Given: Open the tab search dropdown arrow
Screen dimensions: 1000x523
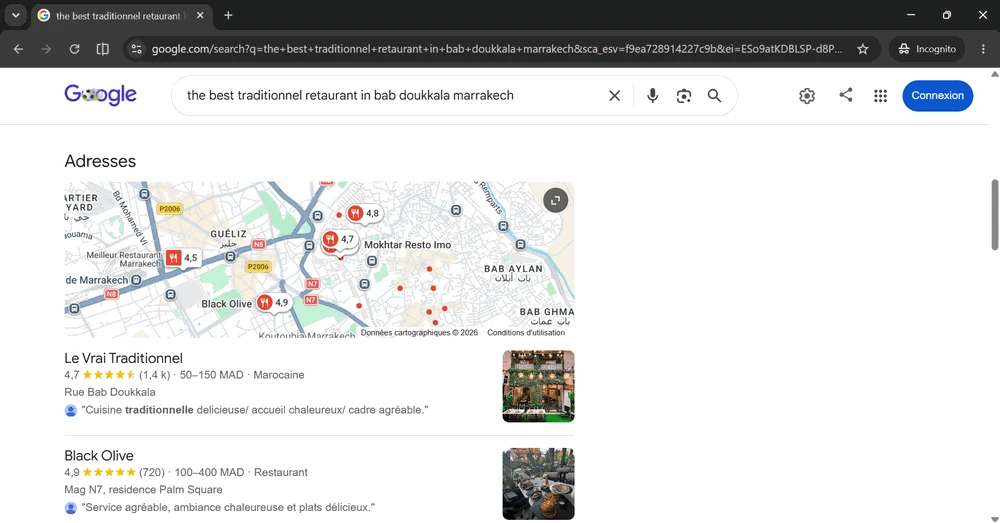Looking at the screenshot, I should [x=16, y=15].
